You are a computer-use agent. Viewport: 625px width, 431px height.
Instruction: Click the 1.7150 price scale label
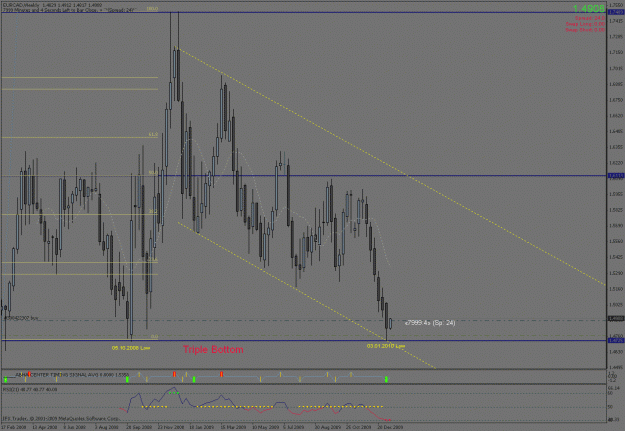[x=616, y=52]
